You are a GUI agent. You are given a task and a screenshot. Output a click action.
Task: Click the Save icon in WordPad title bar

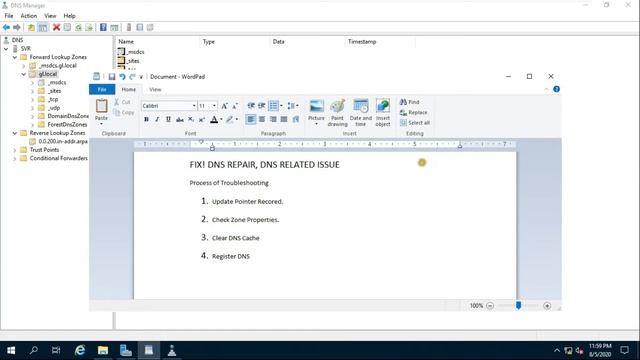point(111,77)
